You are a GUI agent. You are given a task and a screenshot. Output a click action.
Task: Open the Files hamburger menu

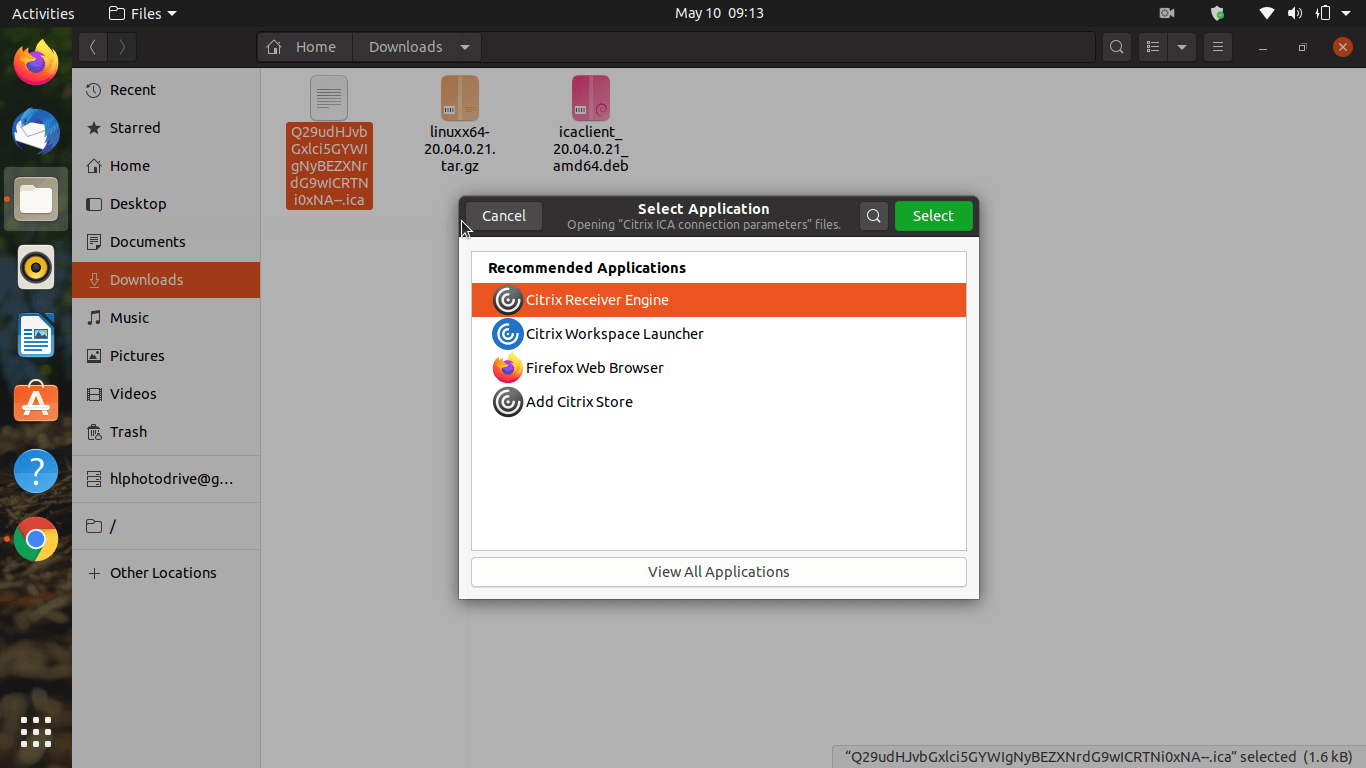tap(1217, 47)
